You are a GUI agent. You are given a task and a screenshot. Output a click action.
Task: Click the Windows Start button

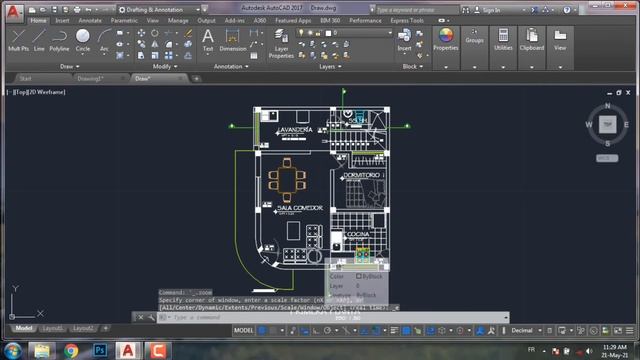pos(13,351)
